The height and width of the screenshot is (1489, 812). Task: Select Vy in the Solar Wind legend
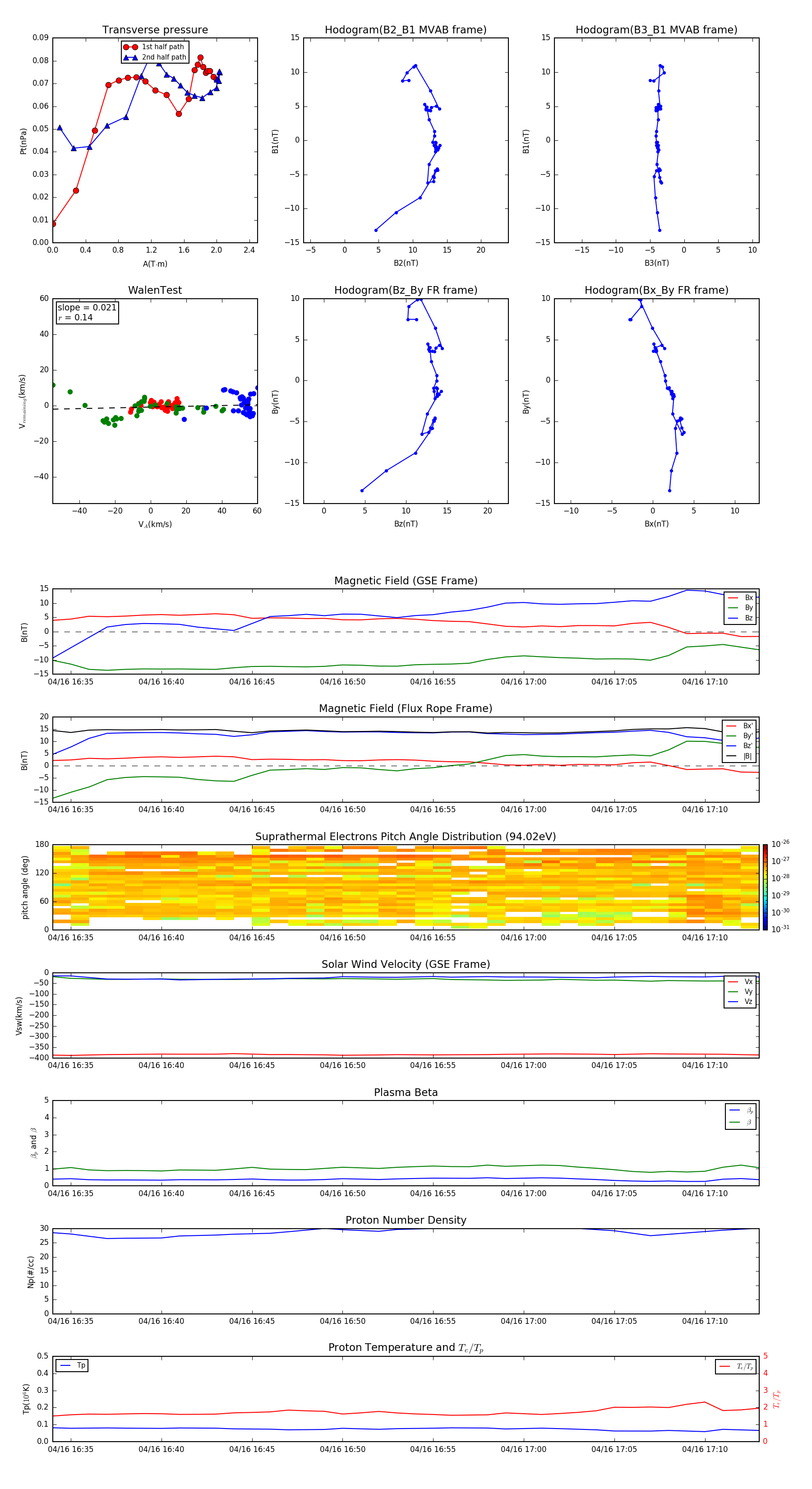pos(740,992)
